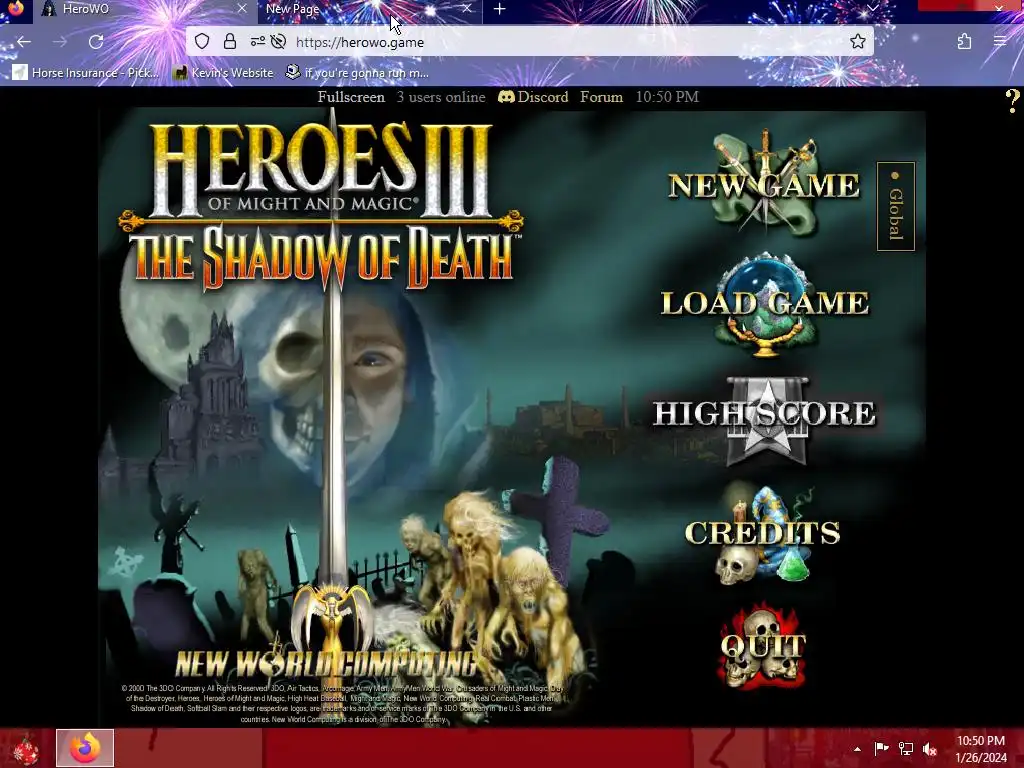Go forward one page
The width and height of the screenshot is (1024, 768).
(60, 42)
